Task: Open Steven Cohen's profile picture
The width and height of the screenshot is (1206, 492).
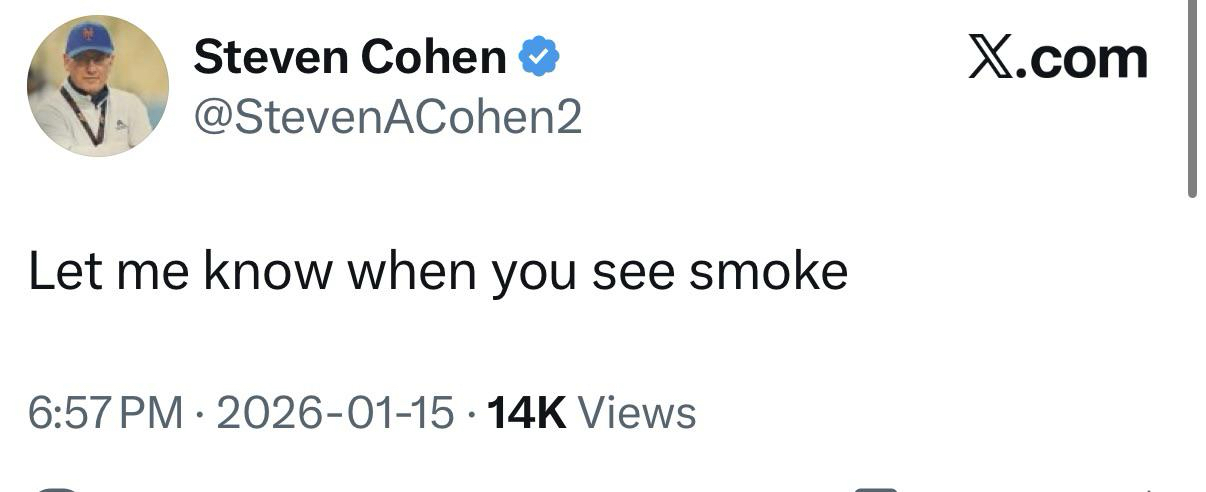Action: pos(97,86)
